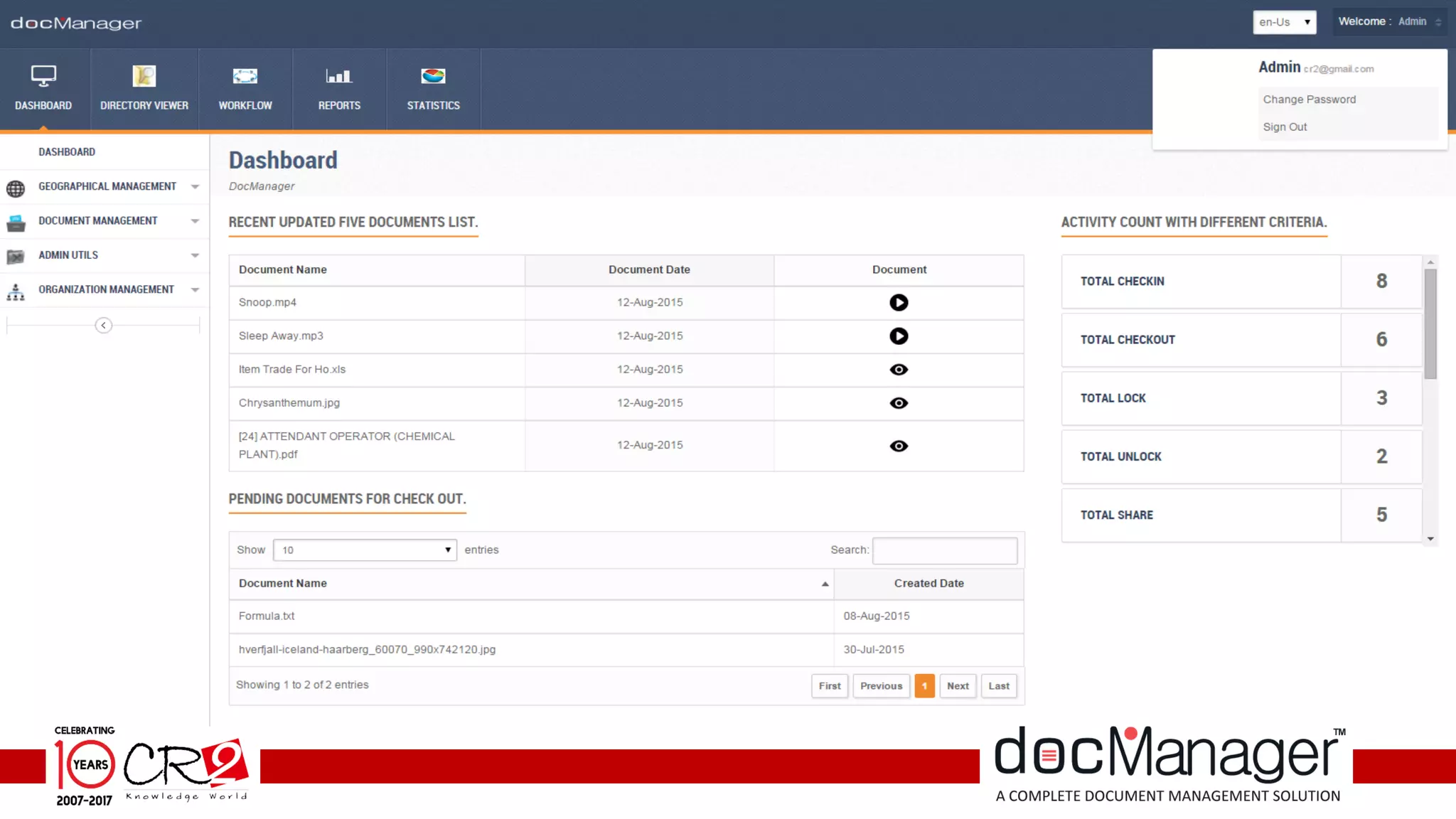The height and width of the screenshot is (819, 1456).
Task: Open the Show entries count dropdown
Action: pyautogui.click(x=365, y=550)
